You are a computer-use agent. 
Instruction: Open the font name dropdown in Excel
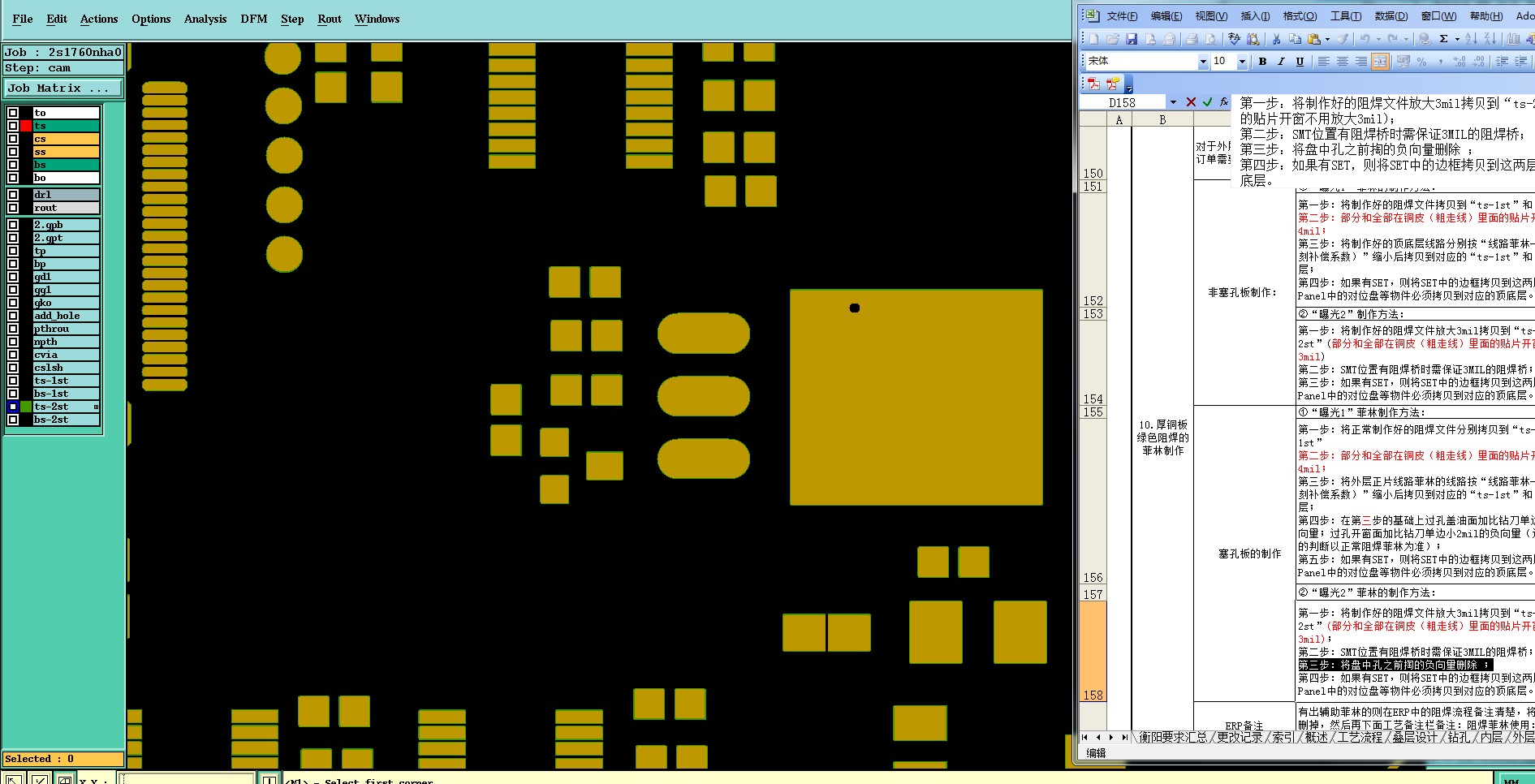(x=1203, y=62)
